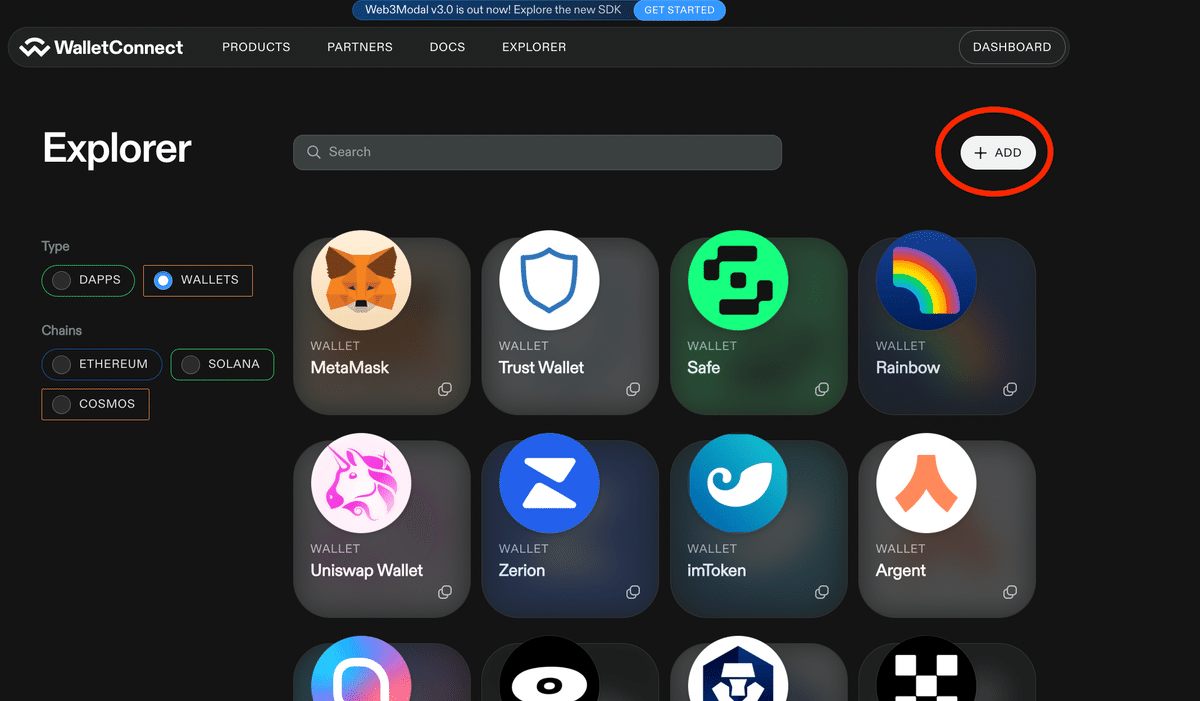Copy link icon on Zerion card
Screen dimensions: 1200x701
click(633, 592)
